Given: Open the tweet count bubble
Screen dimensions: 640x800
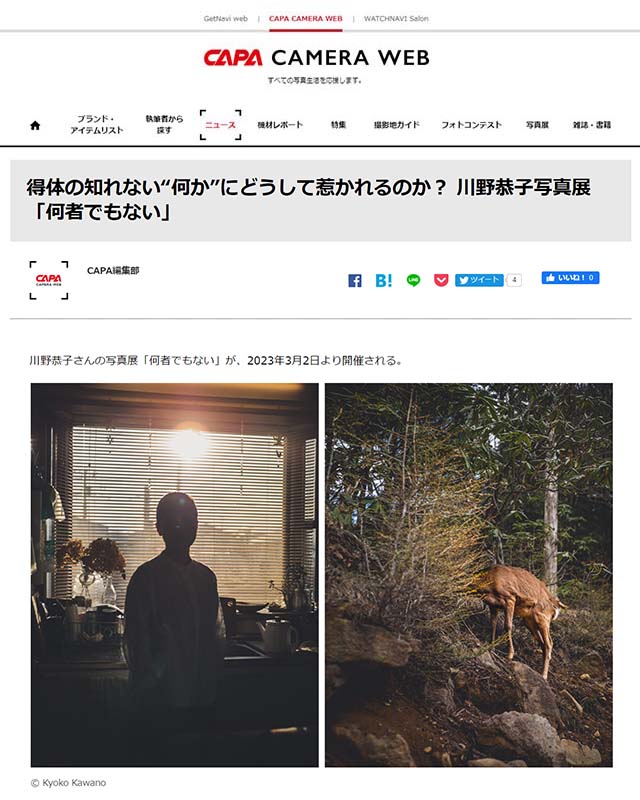Looking at the screenshot, I should [514, 280].
